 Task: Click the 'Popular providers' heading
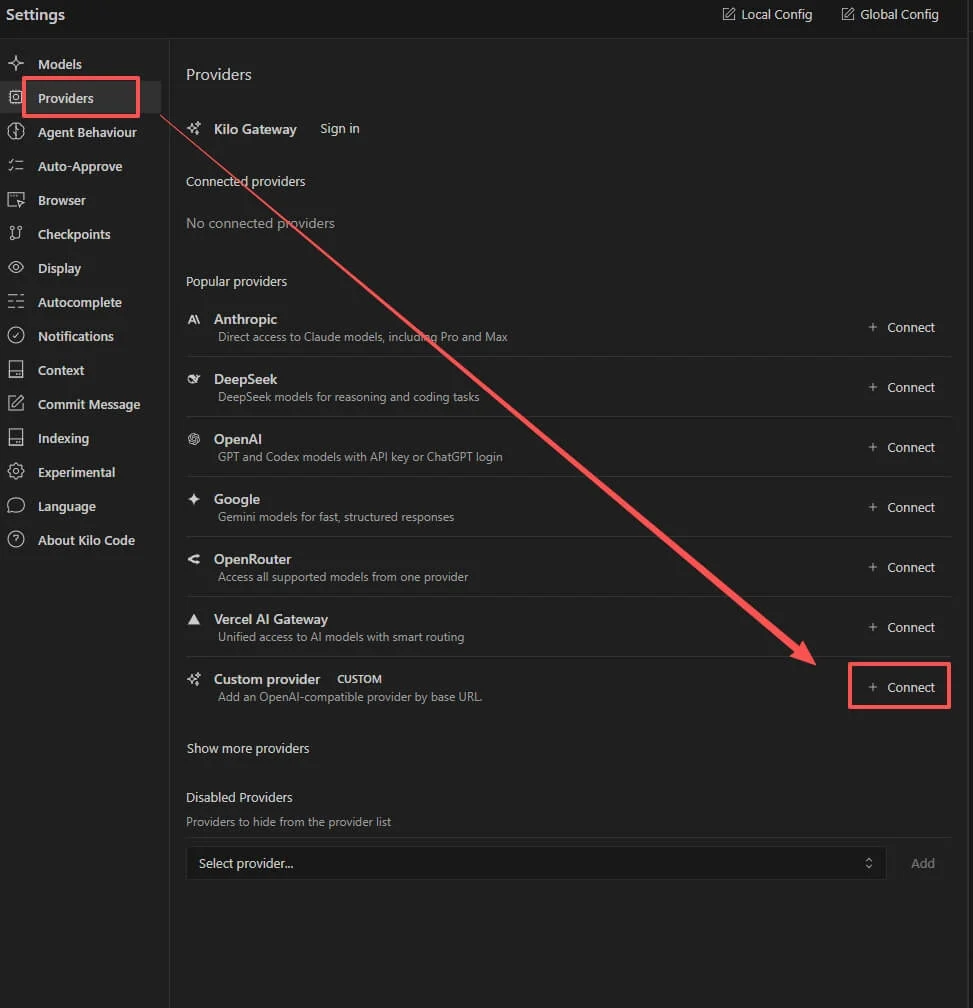(x=237, y=282)
